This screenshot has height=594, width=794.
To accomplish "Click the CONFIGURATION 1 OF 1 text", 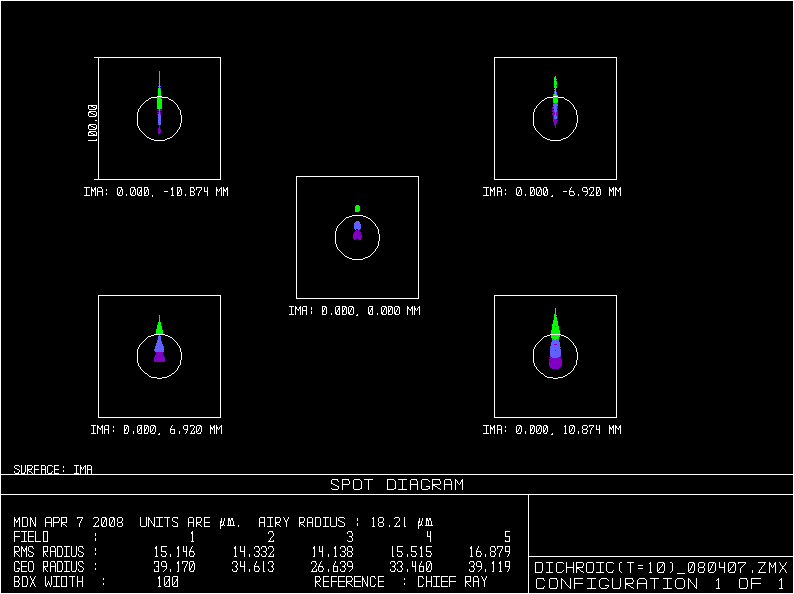I will pyautogui.click(x=661, y=584).
